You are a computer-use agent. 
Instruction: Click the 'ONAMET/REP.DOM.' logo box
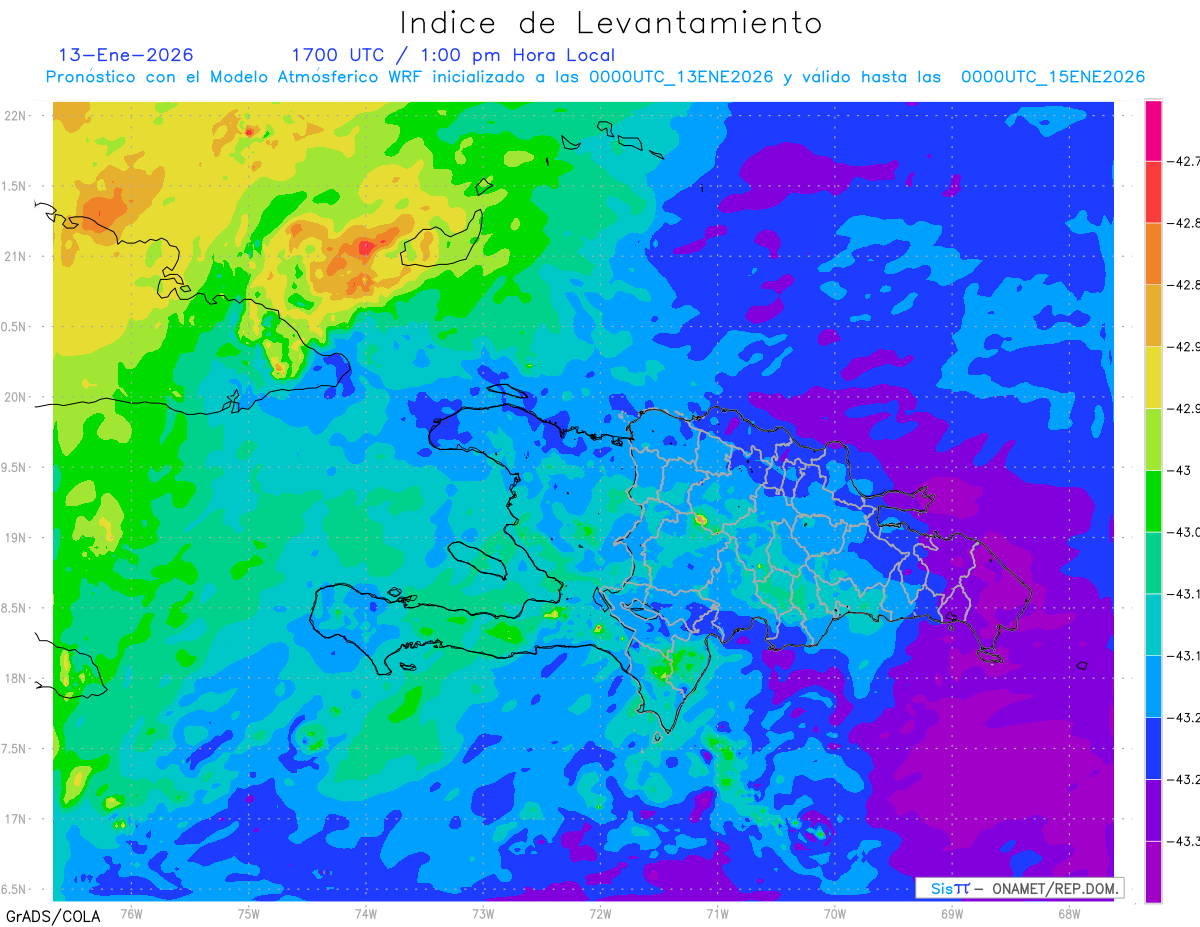1020,888
